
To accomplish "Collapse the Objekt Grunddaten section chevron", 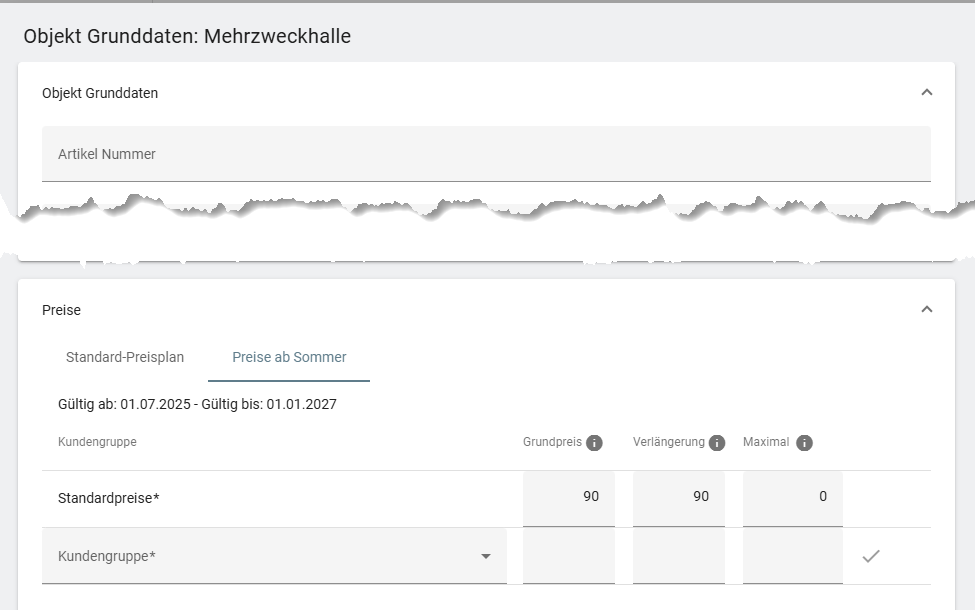I will (x=928, y=90).
